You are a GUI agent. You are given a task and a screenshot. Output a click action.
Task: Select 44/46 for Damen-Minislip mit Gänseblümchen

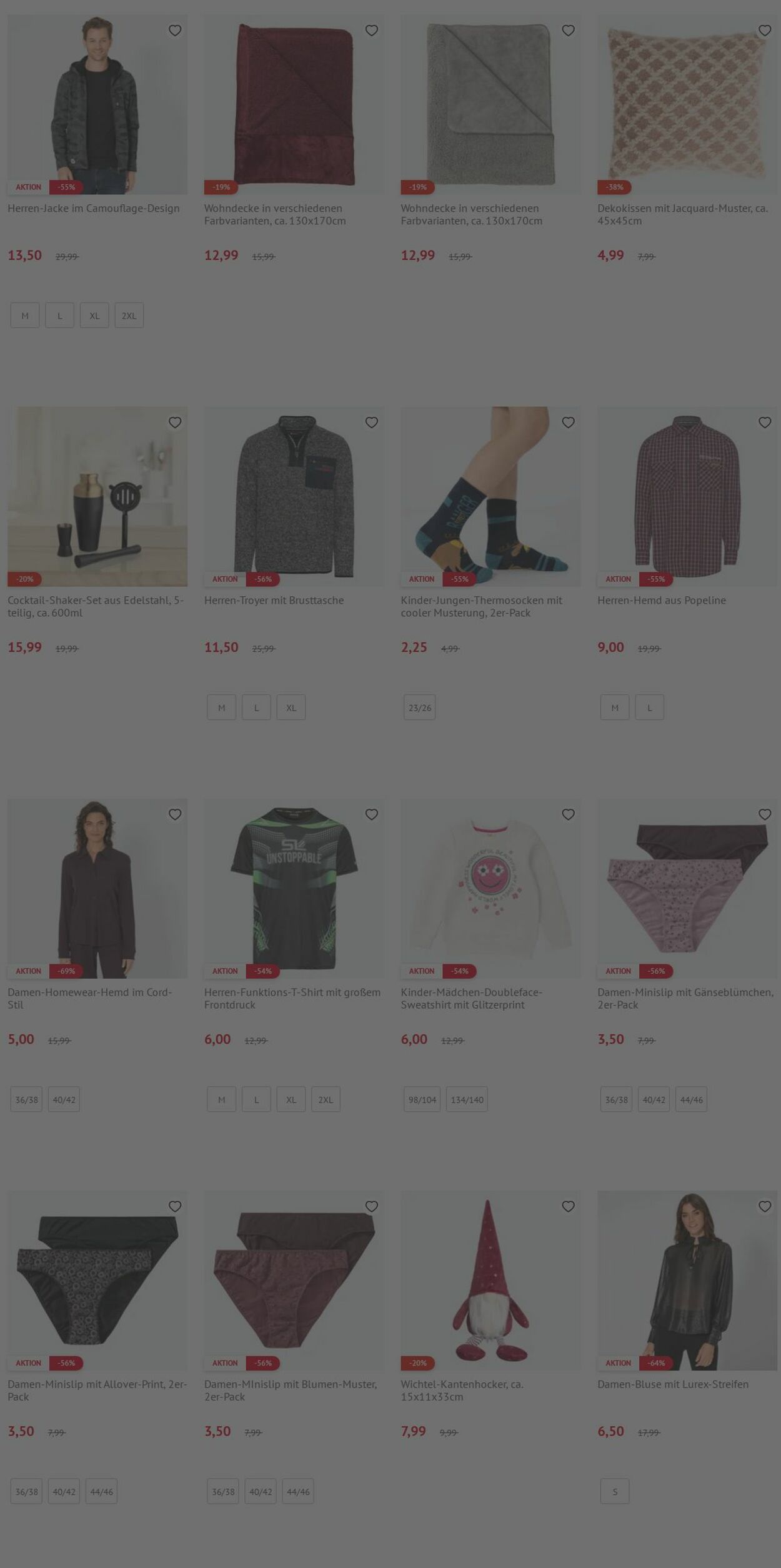[x=691, y=1099]
